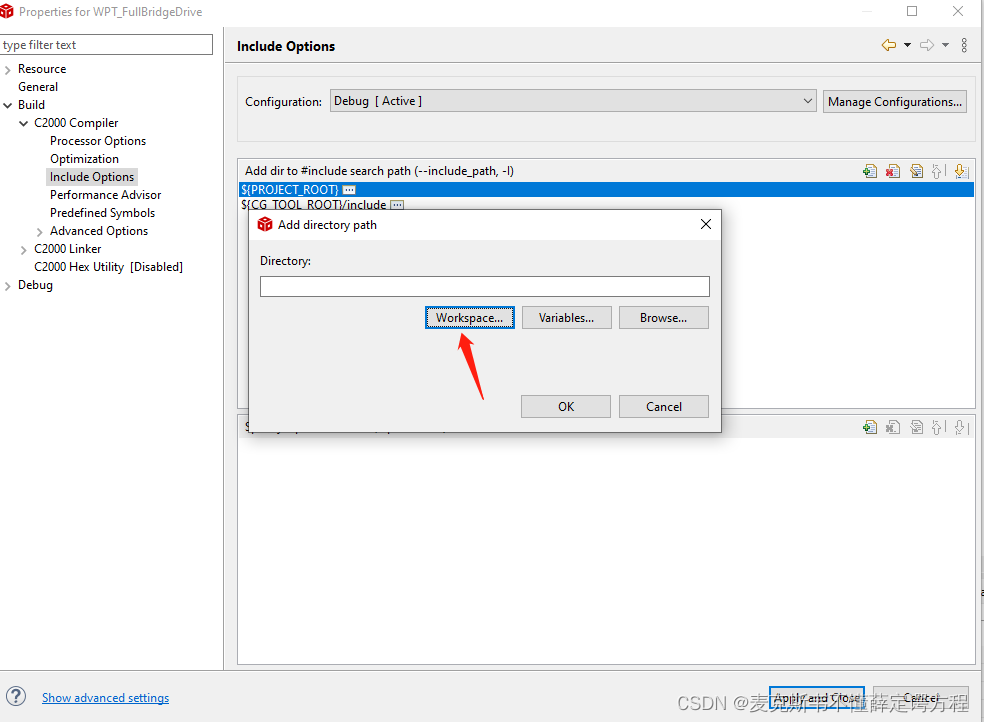Screen dimensions: 984x722
Task: Focus the Directory input field
Action: click(x=484, y=287)
